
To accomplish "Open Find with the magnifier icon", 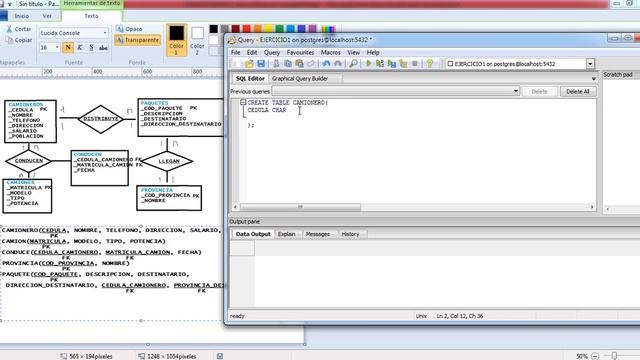I will [x=353, y=64].
